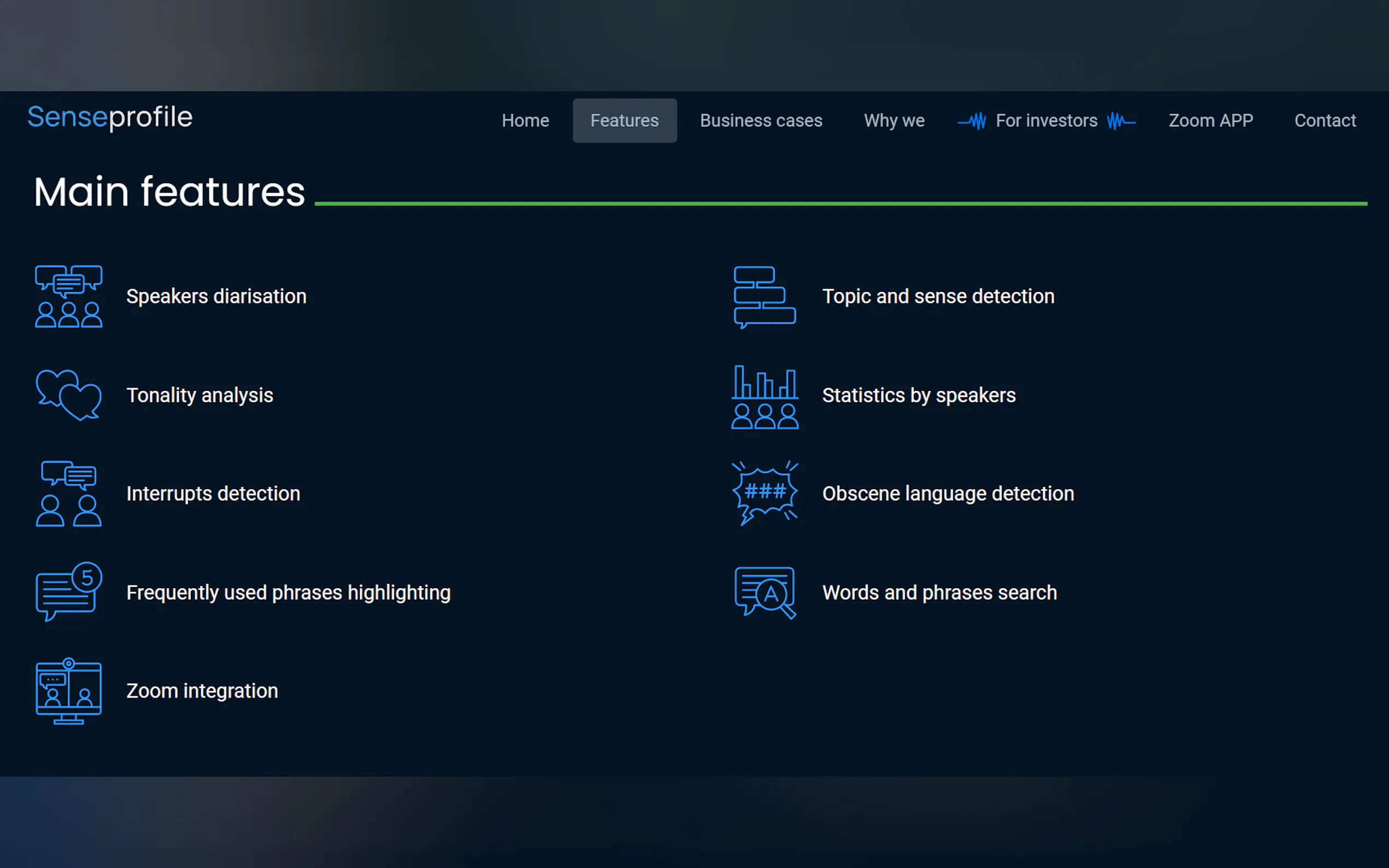The height and width of the screenshot is (868, 1389).
Task: Click the Tonality analysis hearts icon
Action: click(x=68, y=395)
